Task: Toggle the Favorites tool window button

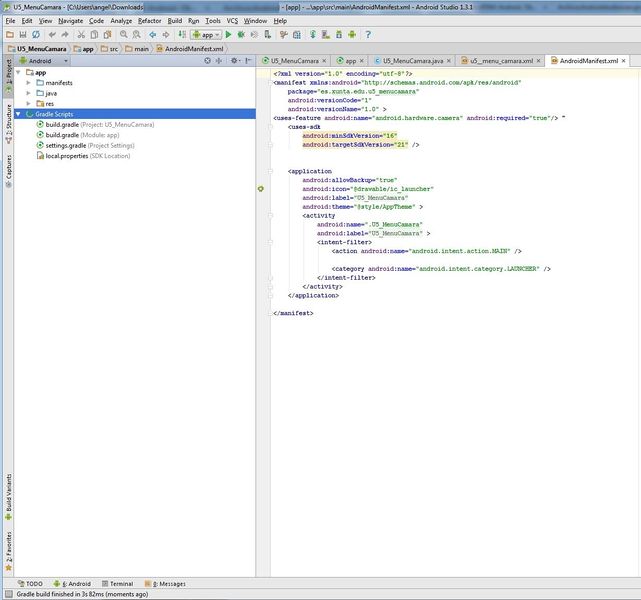Action: (x=8, y=551)
